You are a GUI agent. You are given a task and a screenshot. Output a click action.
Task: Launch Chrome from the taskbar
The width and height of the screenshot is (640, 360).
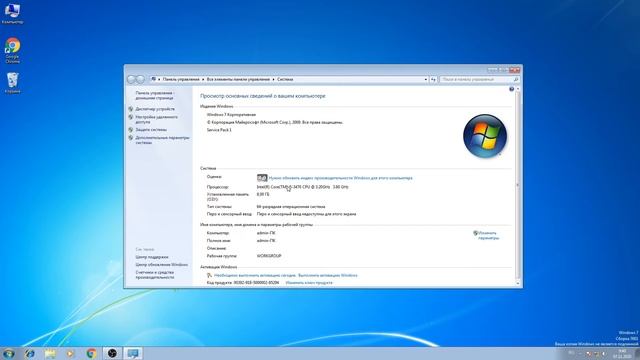pyautogui.click(x=91, y=353)
